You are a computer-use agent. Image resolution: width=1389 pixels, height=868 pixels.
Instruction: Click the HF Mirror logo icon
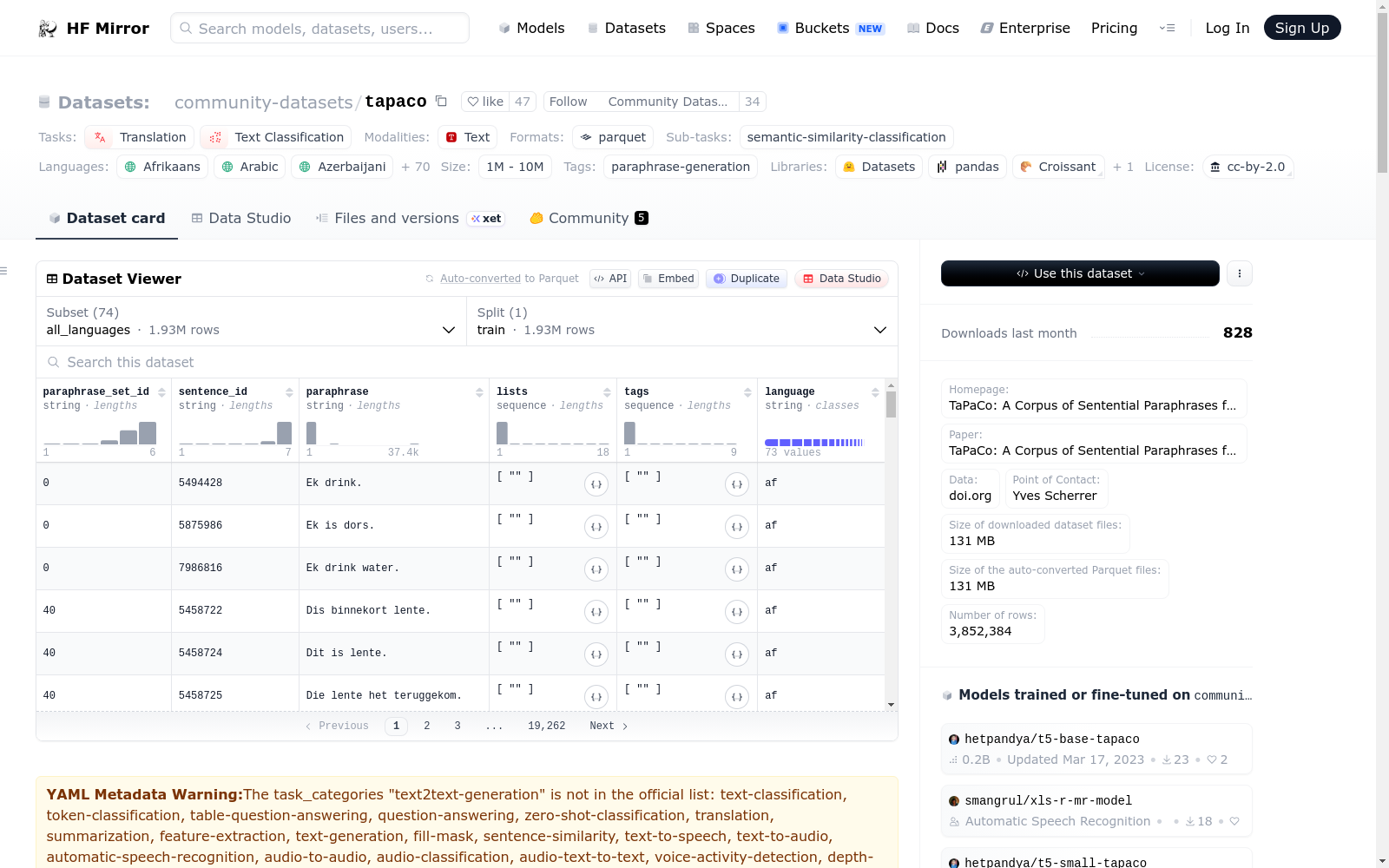48,29
